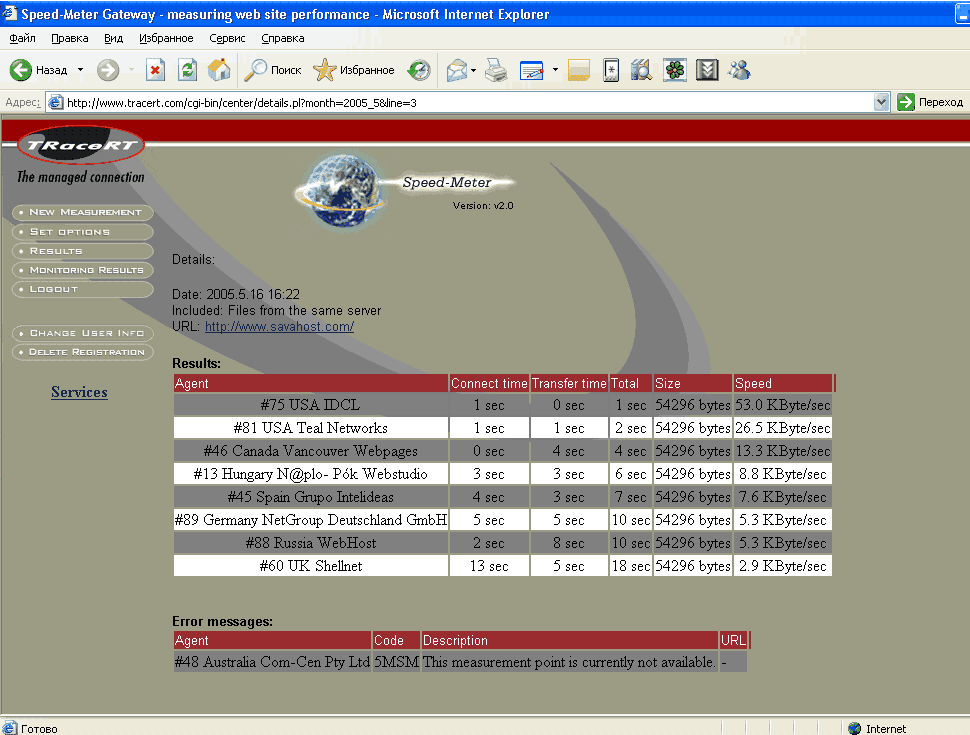Open the Services link
The height and width of the screenshot is (735, 970).
click(79, 392)
